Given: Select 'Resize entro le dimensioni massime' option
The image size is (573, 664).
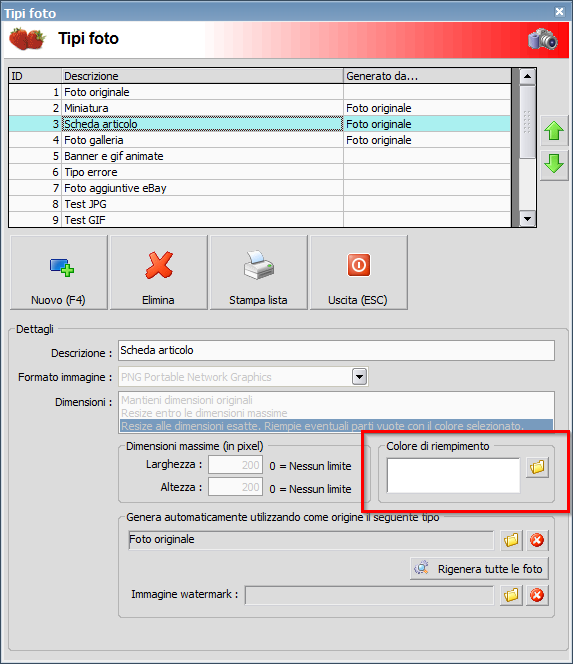Looking at the screenshot, I should pos(204,413).
